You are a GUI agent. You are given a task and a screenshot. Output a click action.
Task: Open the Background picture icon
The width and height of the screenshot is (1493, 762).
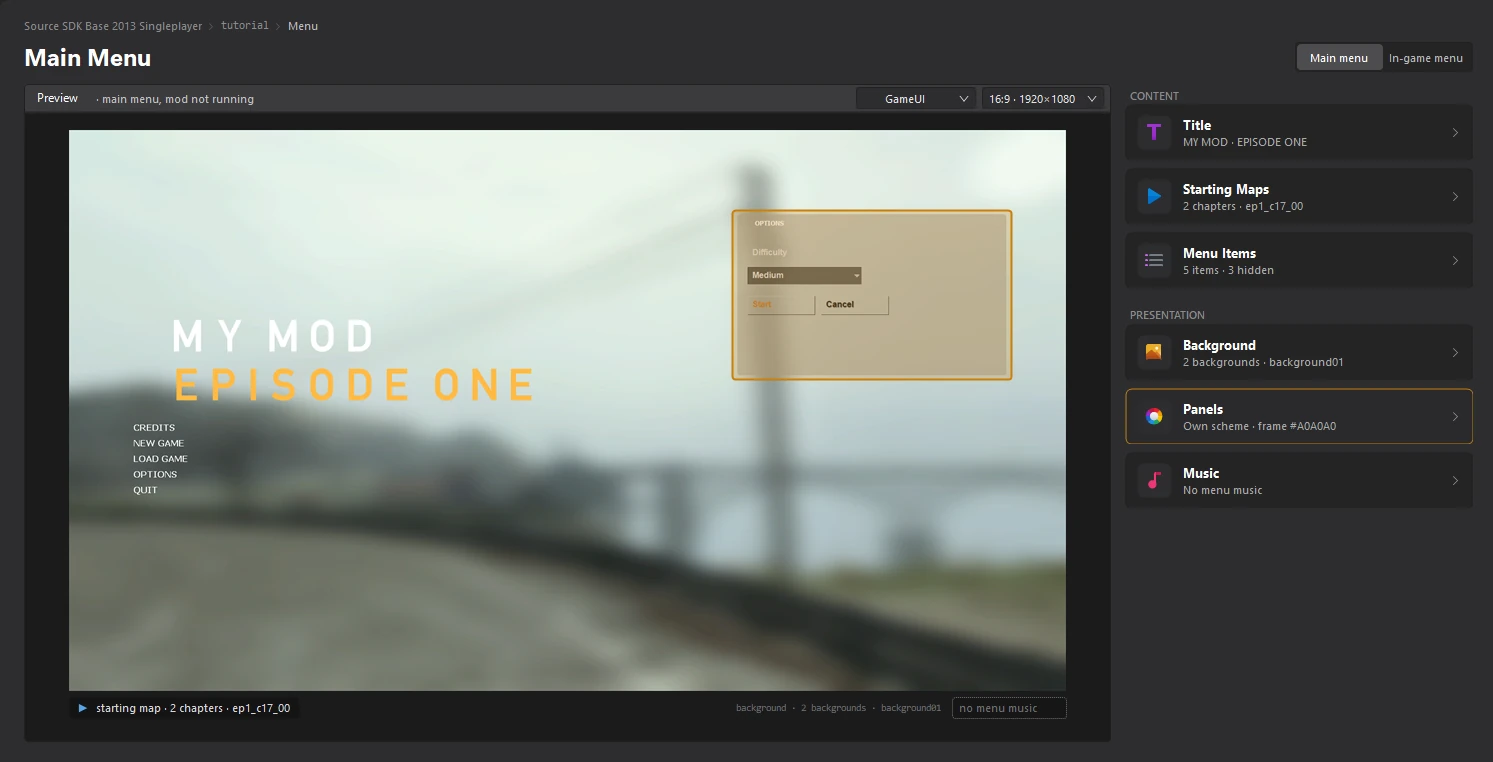click(1154, 353)
